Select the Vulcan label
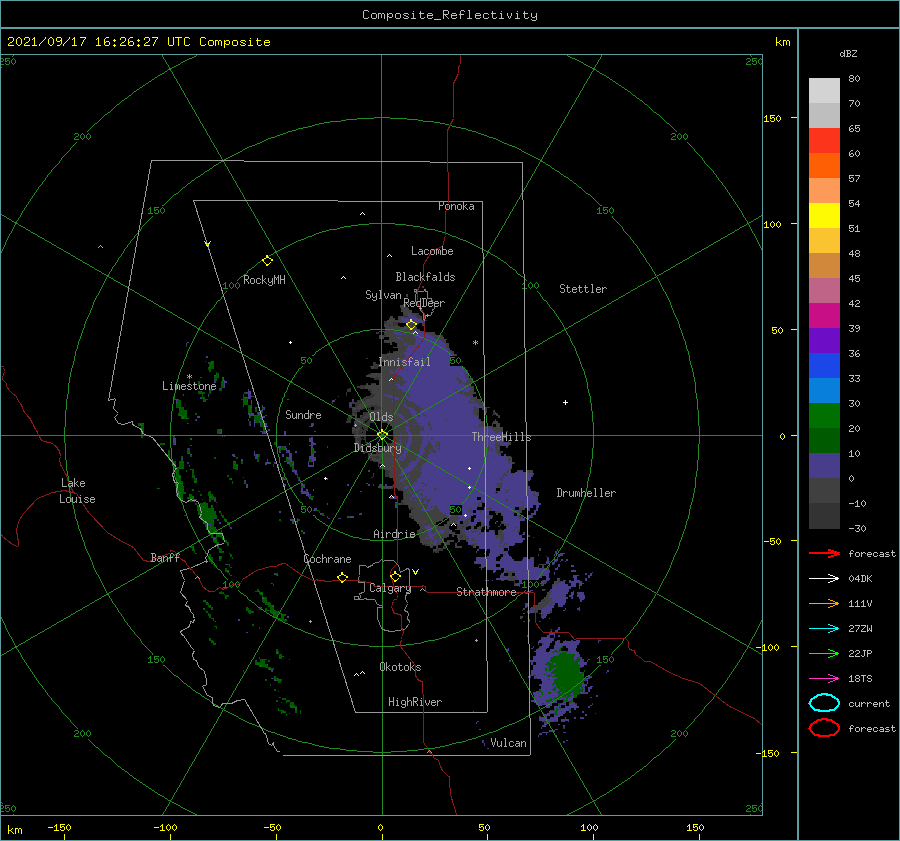900x841 pixels. click(509, 743)
